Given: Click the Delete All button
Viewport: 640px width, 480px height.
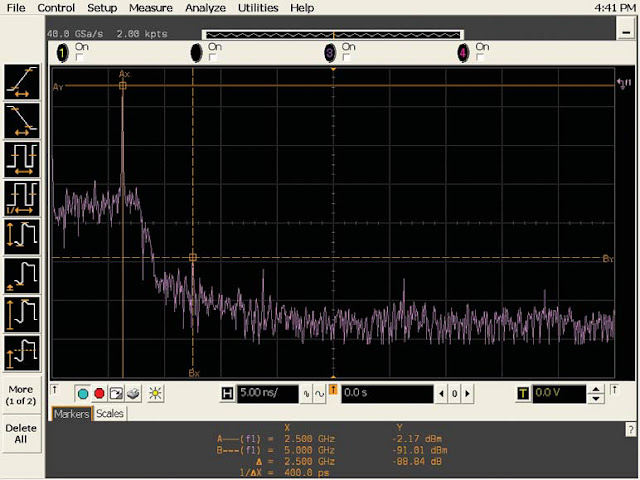Looking at the screenshot, I should (21, 433).
